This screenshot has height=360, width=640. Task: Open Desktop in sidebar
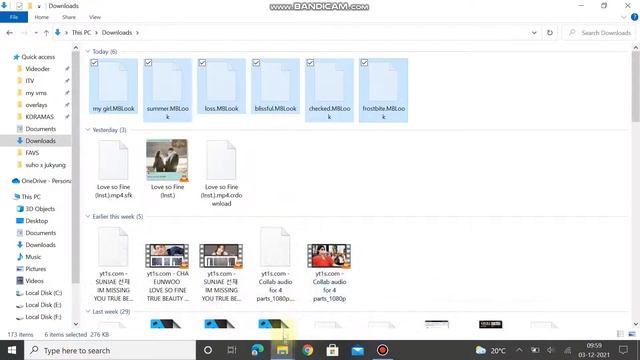(x=36, y=221)
